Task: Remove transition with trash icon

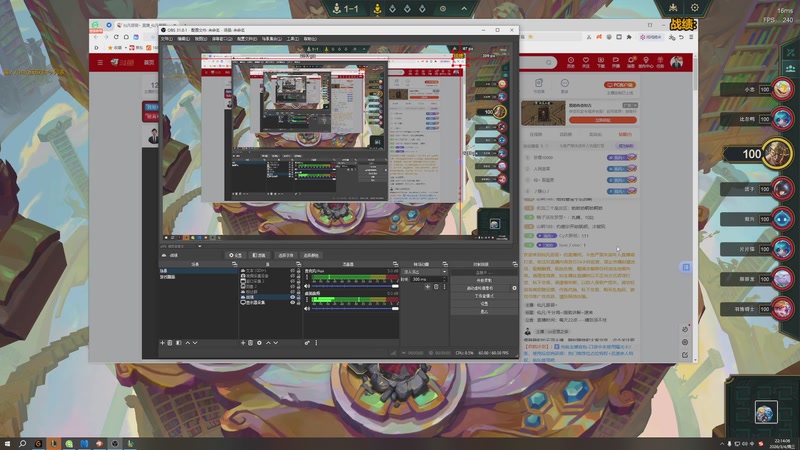Action: tap(436, 287)
